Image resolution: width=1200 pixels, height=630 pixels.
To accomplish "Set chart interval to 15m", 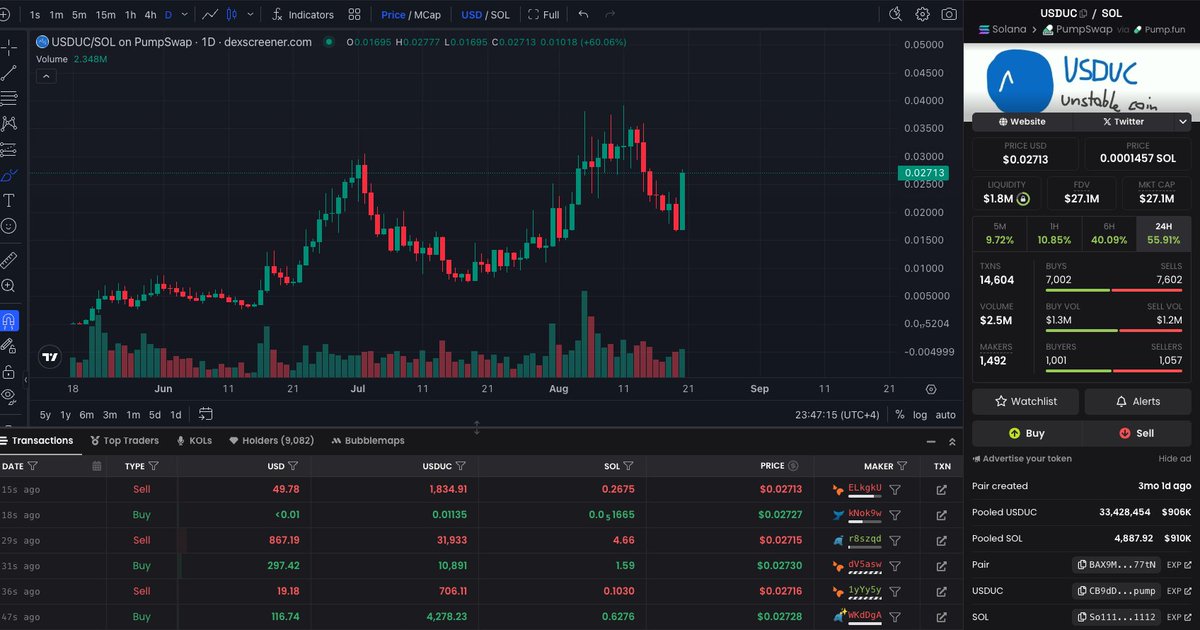I will click(105, 15).
